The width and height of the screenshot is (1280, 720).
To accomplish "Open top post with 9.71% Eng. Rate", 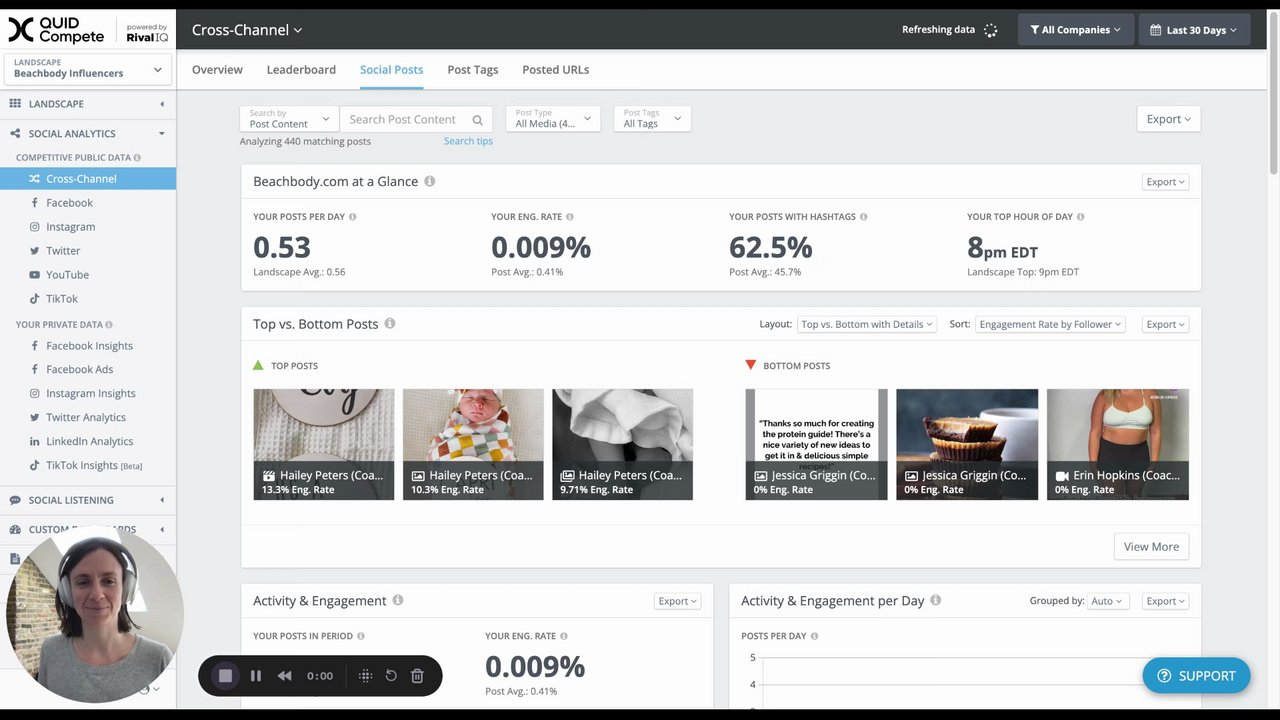I will tap(622, 444).
